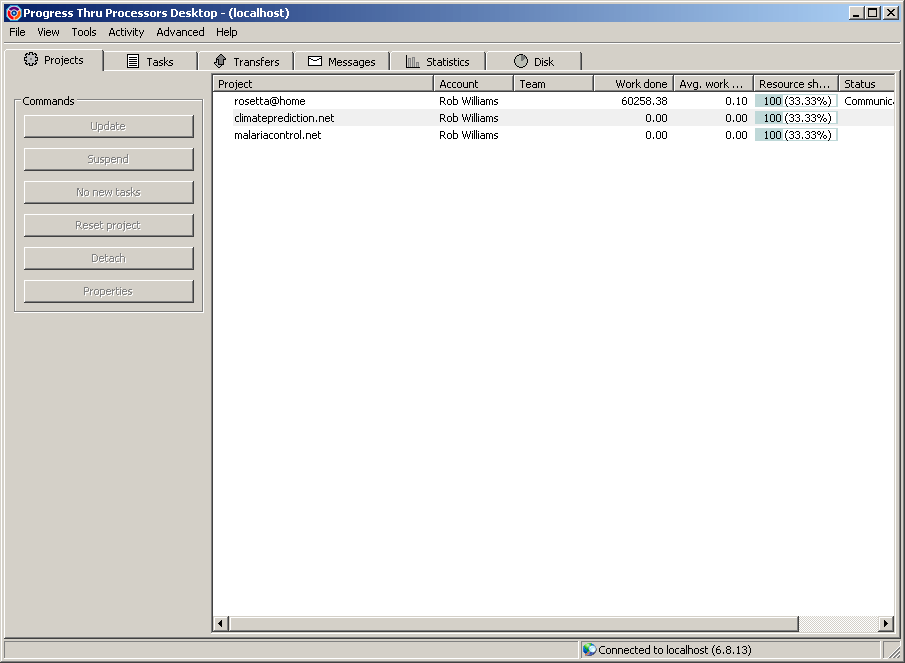This screenshot has height=663, width=905.
Task: Open the Activity menu
Action: point(126,32)
